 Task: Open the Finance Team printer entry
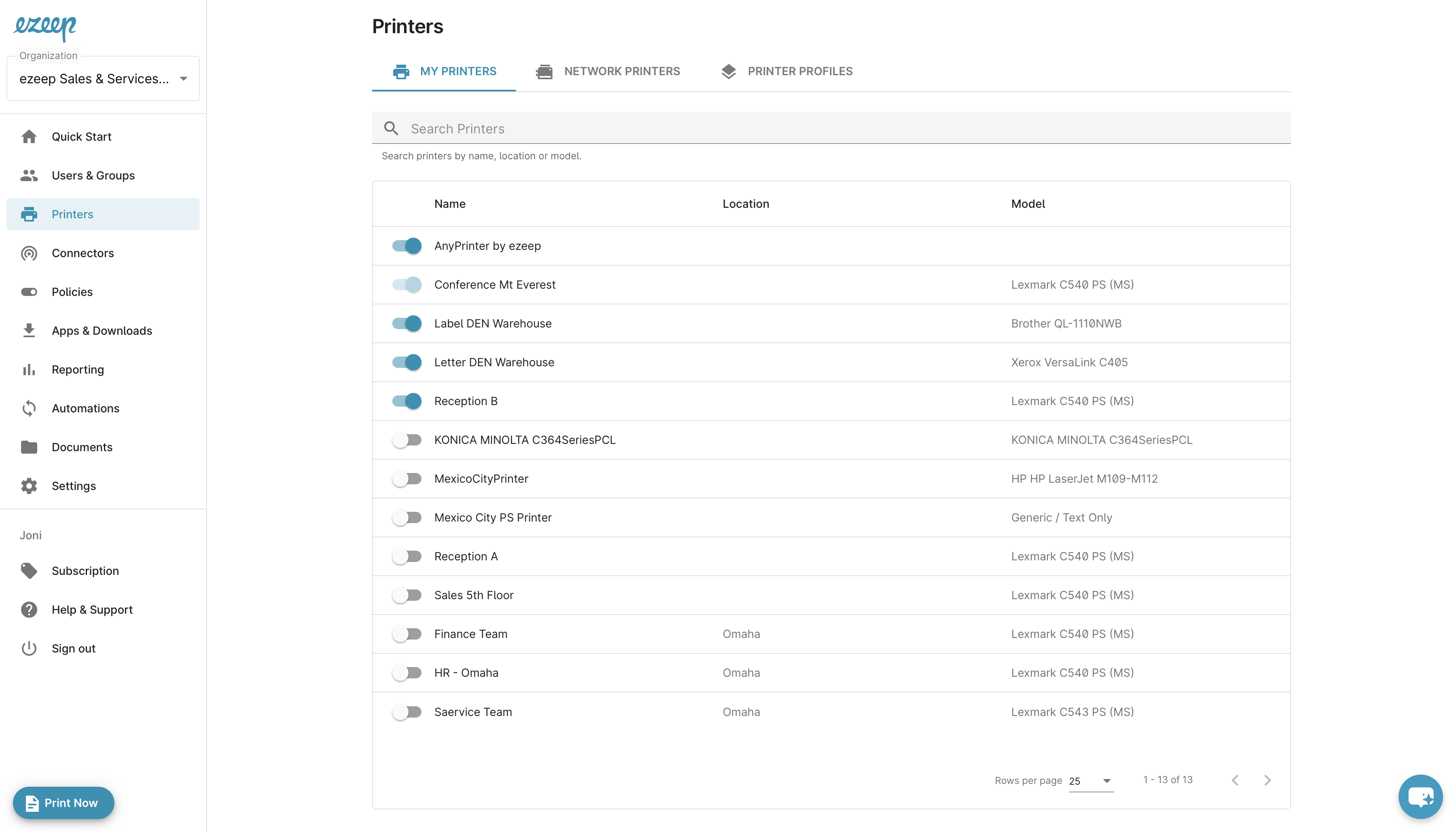[470, 634]
